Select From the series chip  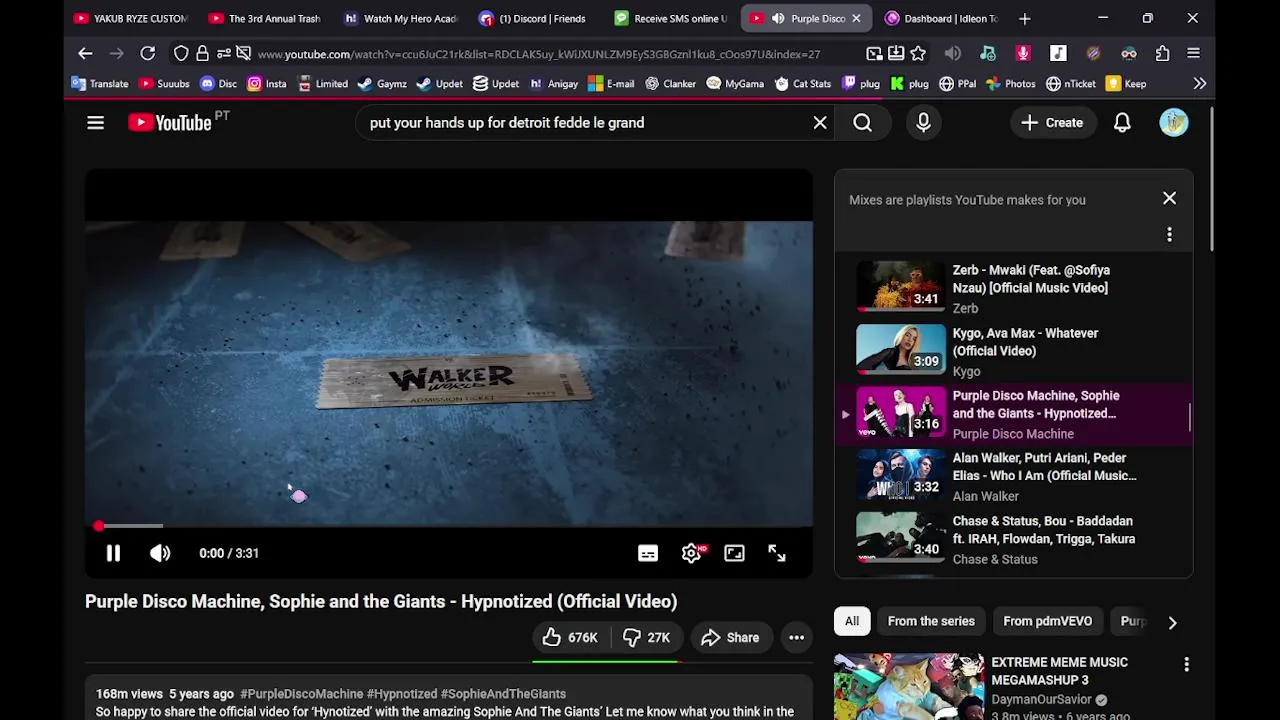pos(931,621)
